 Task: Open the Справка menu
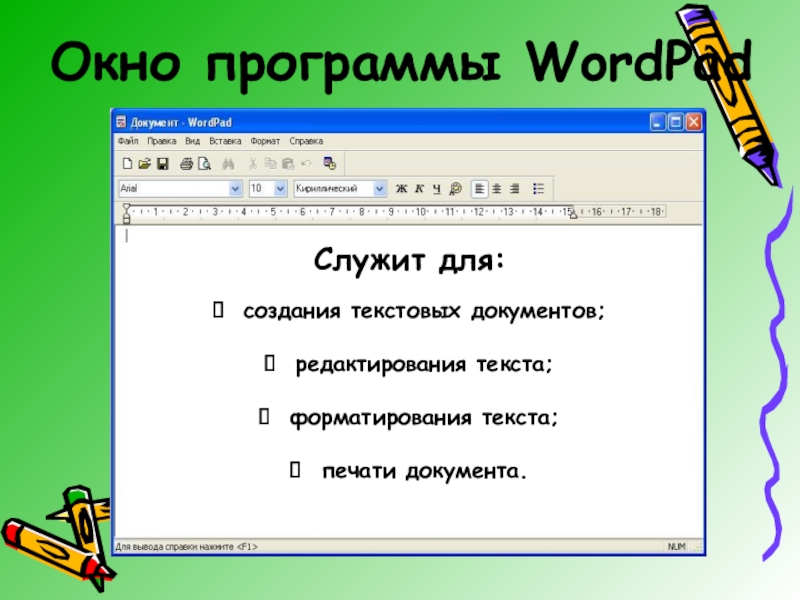click(x=306, y=141)
